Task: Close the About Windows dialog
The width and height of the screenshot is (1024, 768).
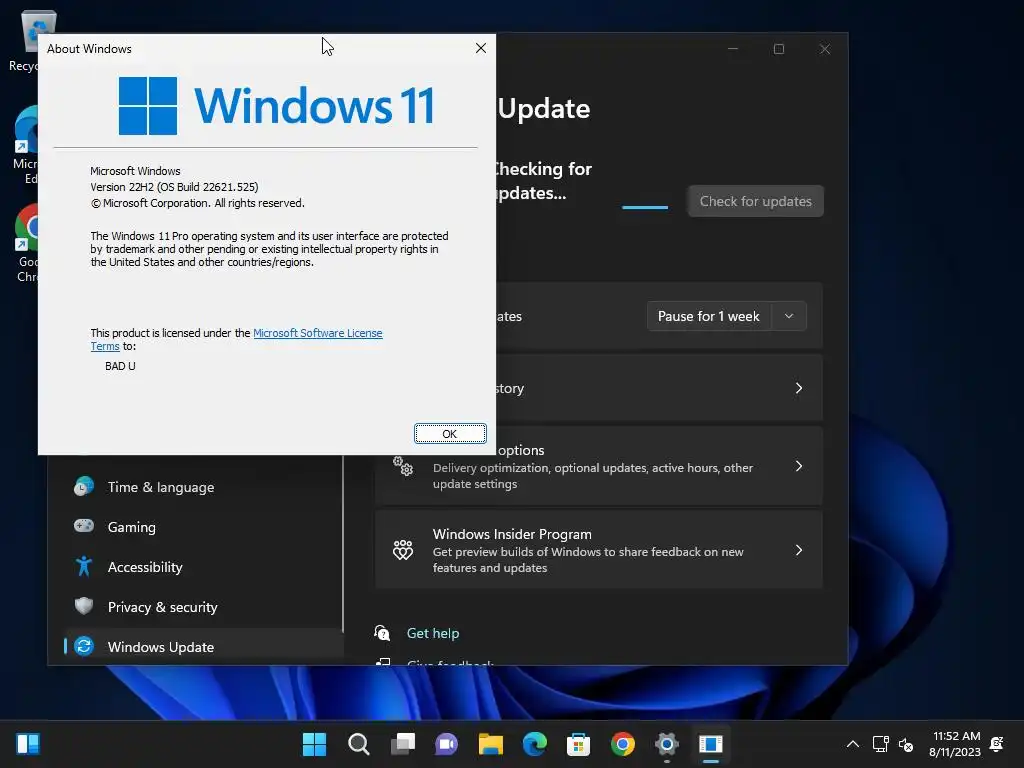Action: (x=481, y=48)
